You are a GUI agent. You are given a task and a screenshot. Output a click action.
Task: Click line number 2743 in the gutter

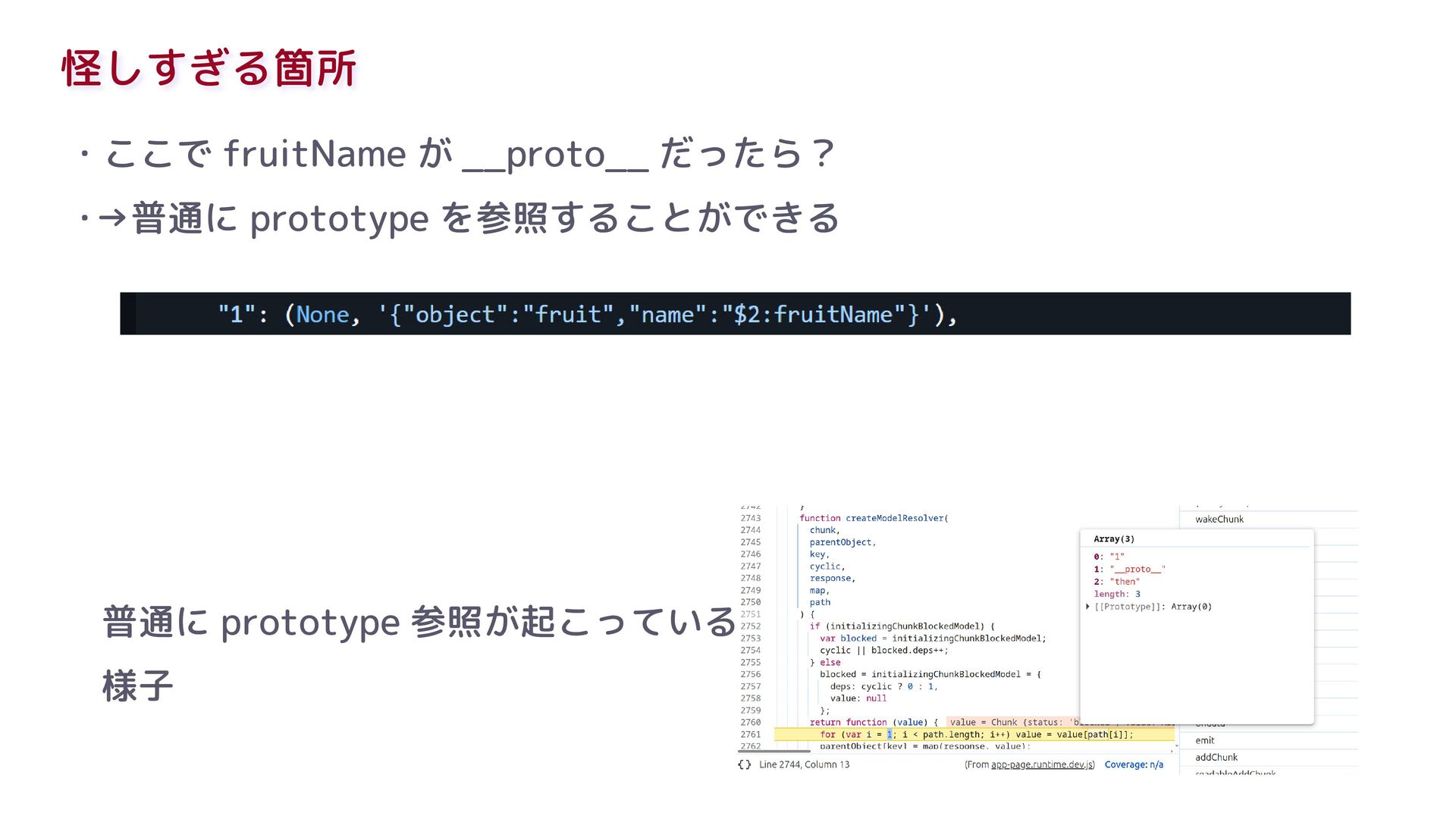pos(750,518)
